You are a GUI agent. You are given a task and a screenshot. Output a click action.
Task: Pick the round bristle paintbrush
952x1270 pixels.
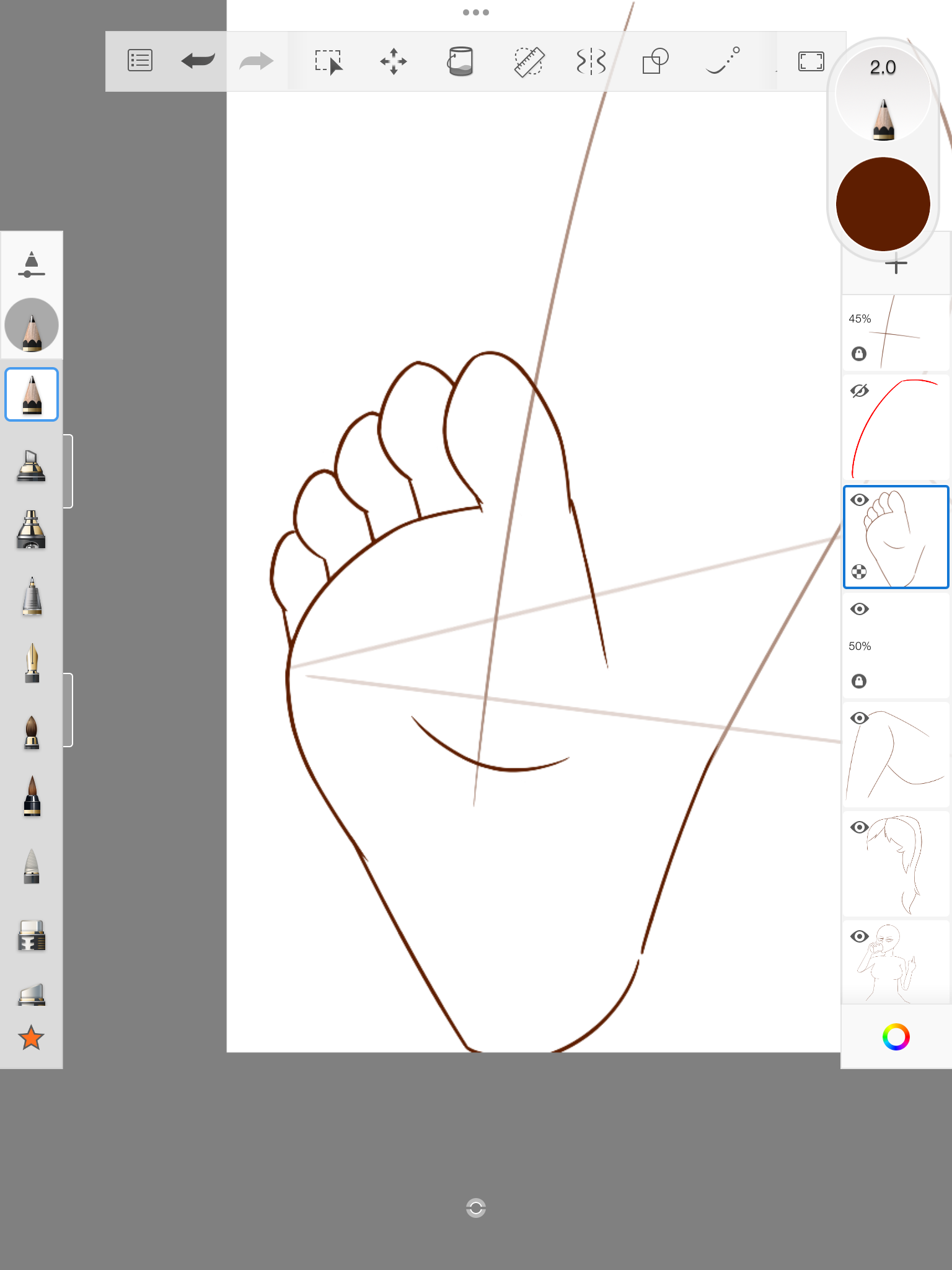point(32,732)
